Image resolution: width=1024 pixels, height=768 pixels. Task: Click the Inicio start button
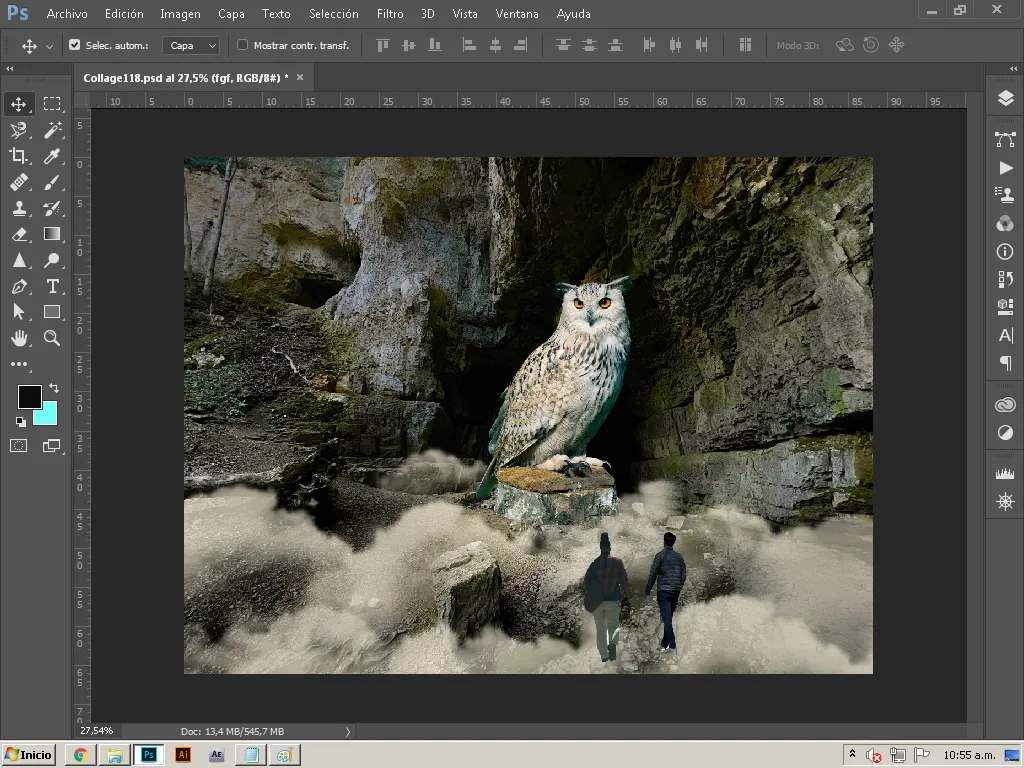click(29, 755)
